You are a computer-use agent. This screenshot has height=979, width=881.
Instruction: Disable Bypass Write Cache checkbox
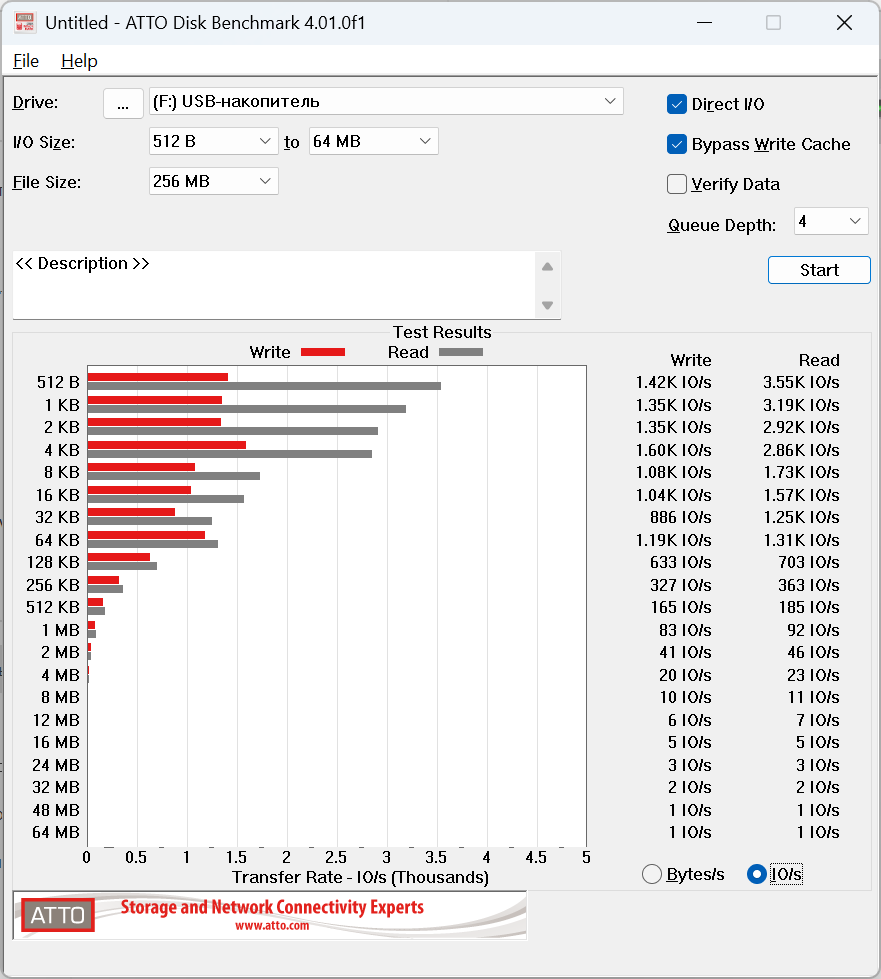tap(677, 144)
